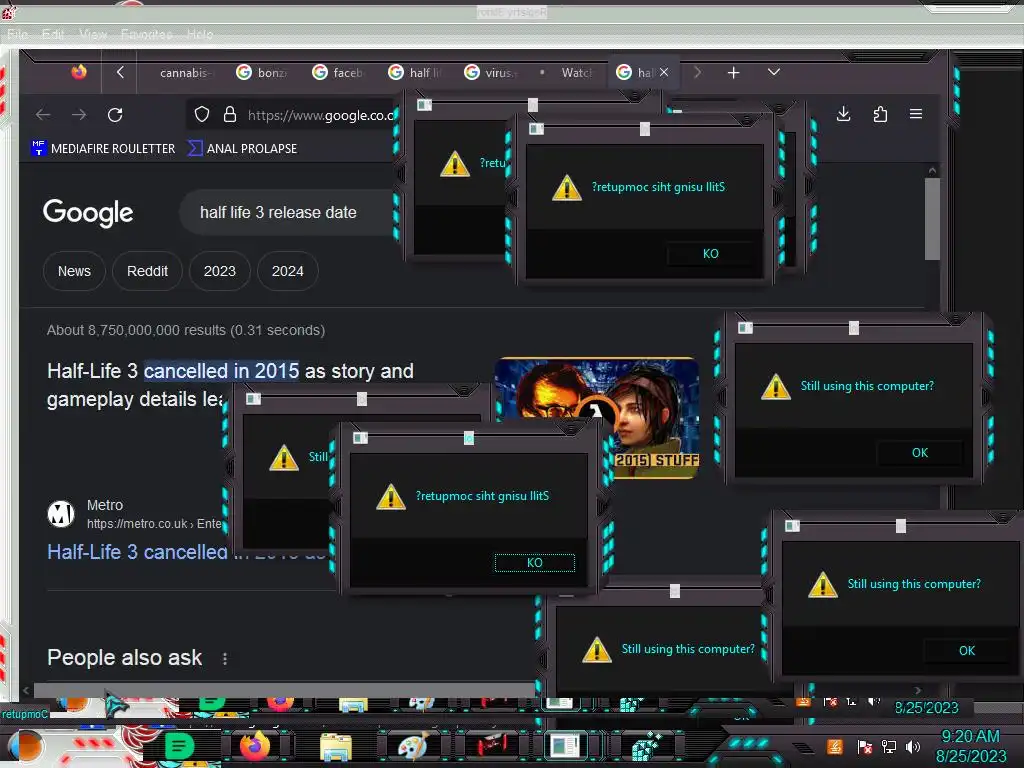Click warning icon in center mirrored dialog
1024x768 pixels.
coord(391,497)
